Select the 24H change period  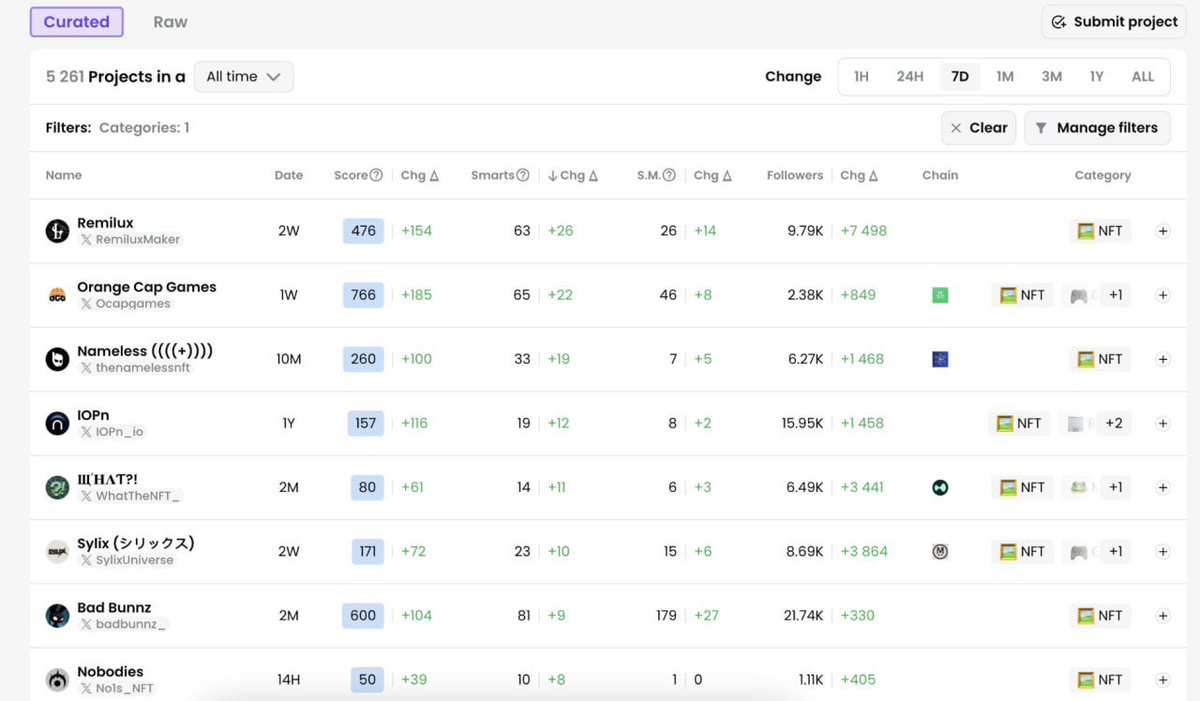(x=910, y=77)
